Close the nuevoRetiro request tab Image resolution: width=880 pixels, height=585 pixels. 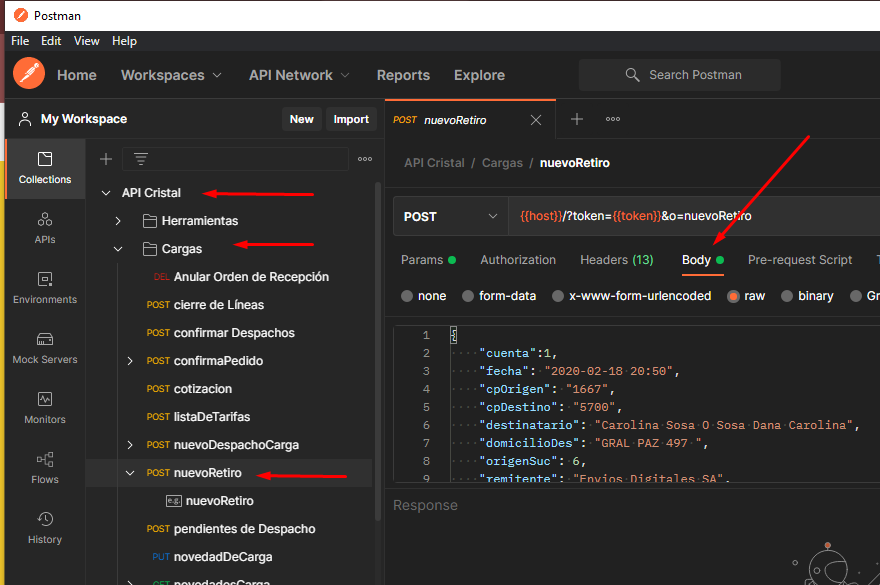click(x=536, y=120)
